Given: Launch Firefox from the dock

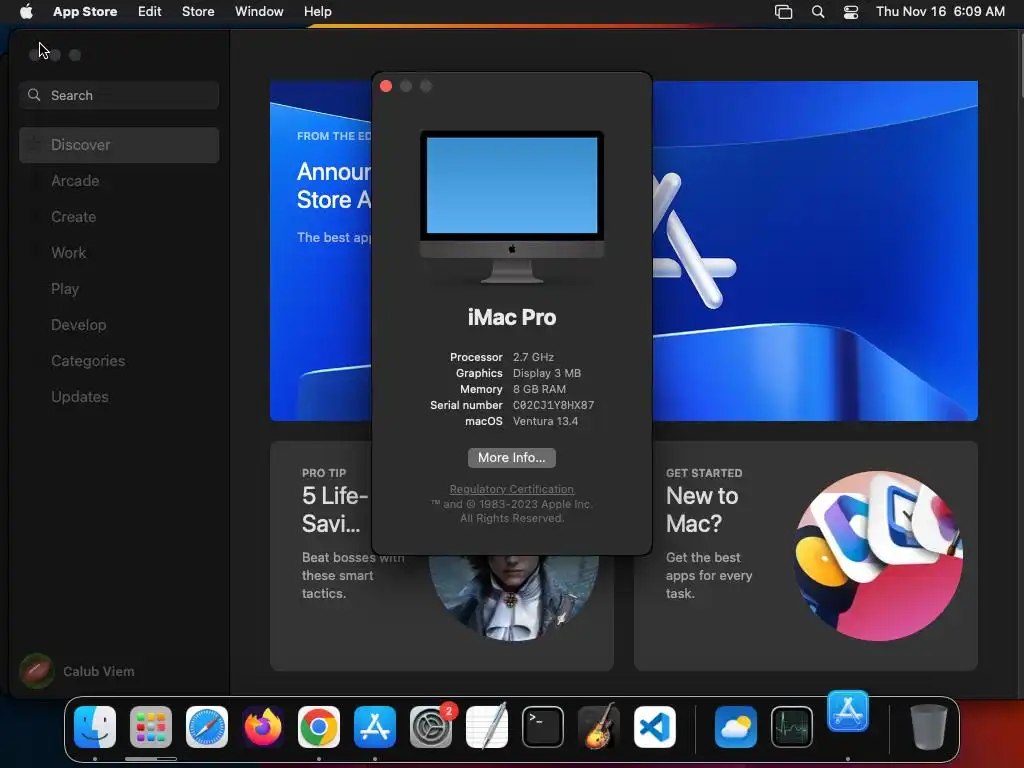Looking at the screenshot, I should coord(263,727).
